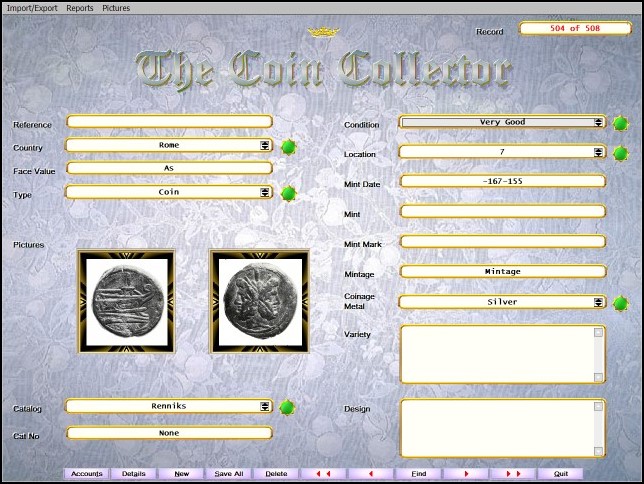Click the green button beside Catalog field

pyautogui.click(x=287, y=408)
